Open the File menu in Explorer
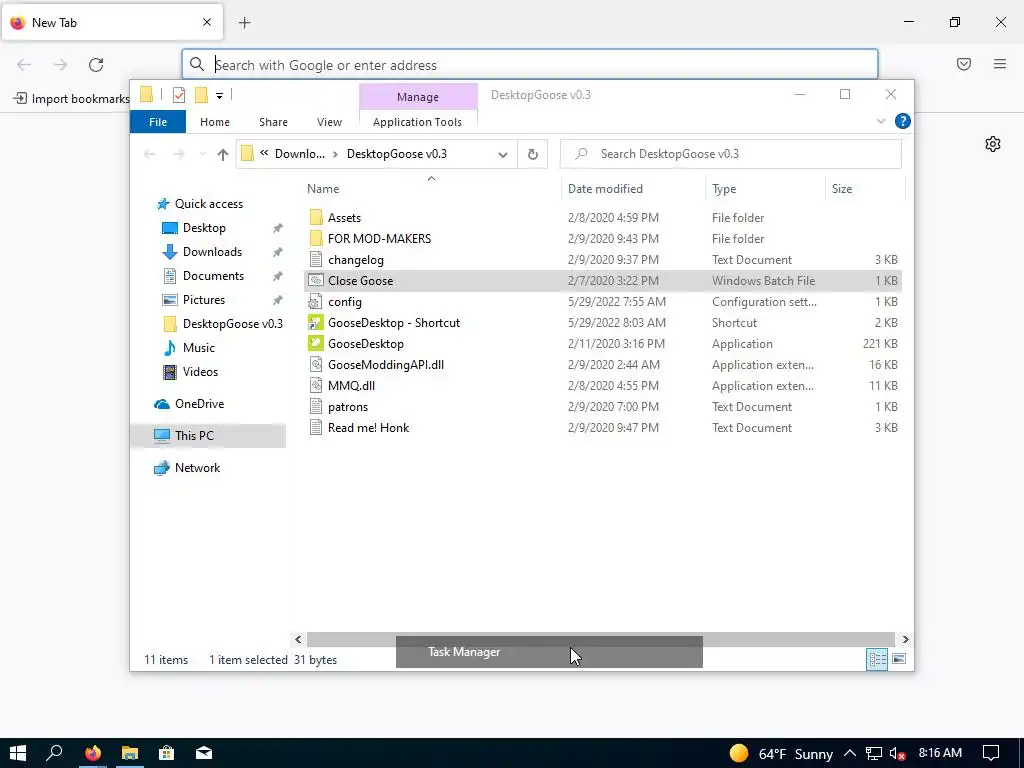1024x768 pixels. tap(158, 122)
